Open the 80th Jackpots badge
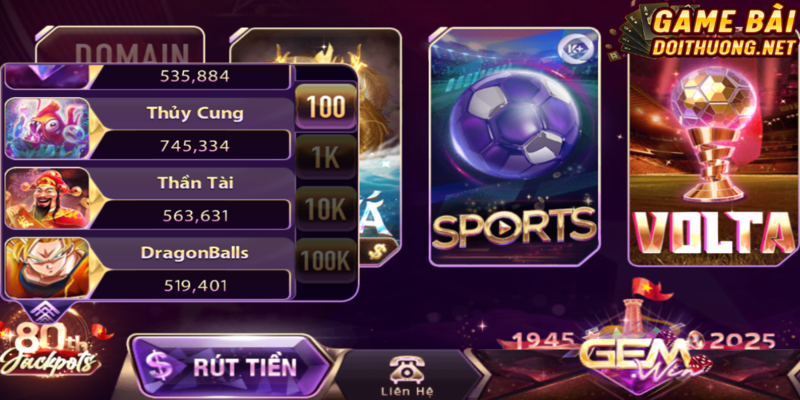 tap(50, 348)
